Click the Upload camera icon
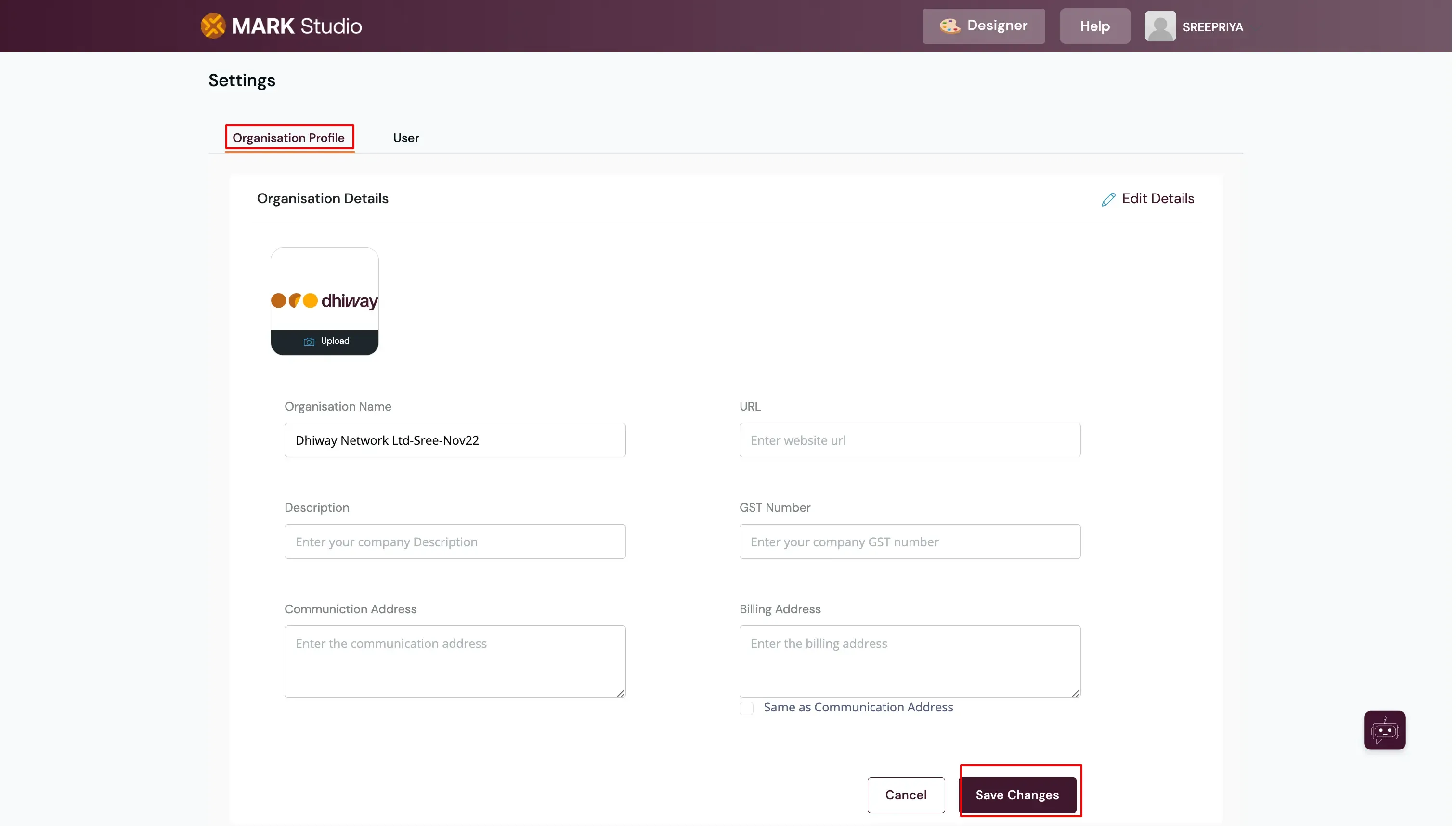This screenshot has width=1456, height=826. 309,342
